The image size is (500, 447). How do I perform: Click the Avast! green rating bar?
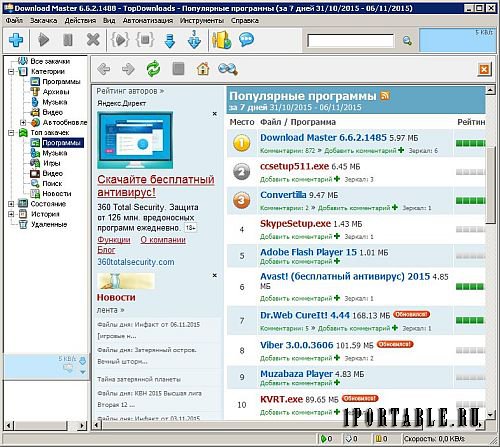[470, 286]
